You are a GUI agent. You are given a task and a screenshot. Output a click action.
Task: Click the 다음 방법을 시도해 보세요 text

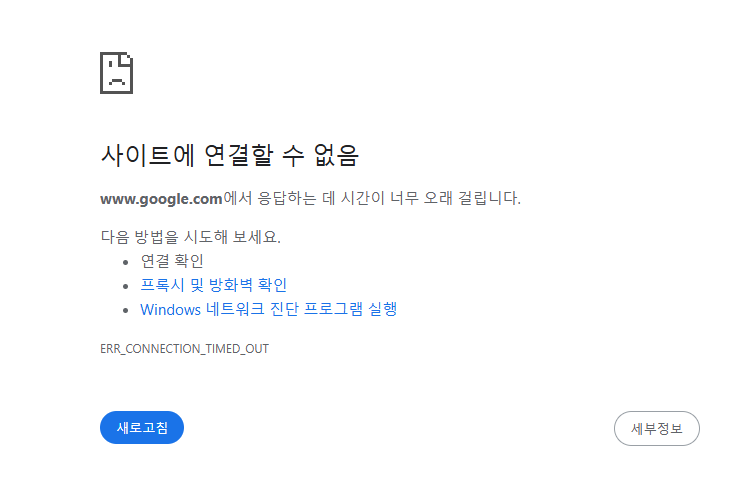[x=190, y=237]
